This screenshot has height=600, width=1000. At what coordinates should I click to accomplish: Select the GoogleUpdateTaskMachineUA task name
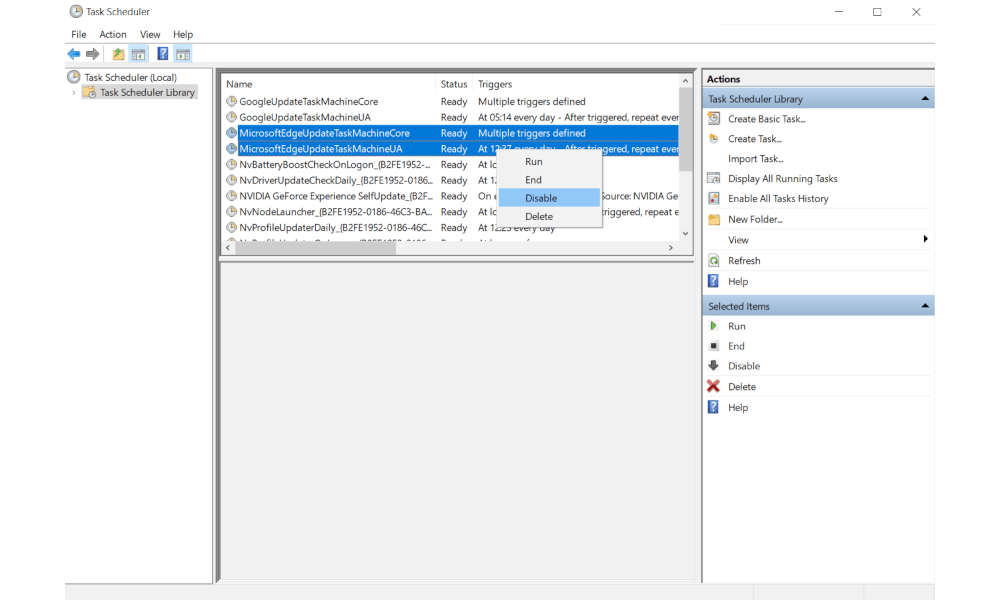coord(305,117)
